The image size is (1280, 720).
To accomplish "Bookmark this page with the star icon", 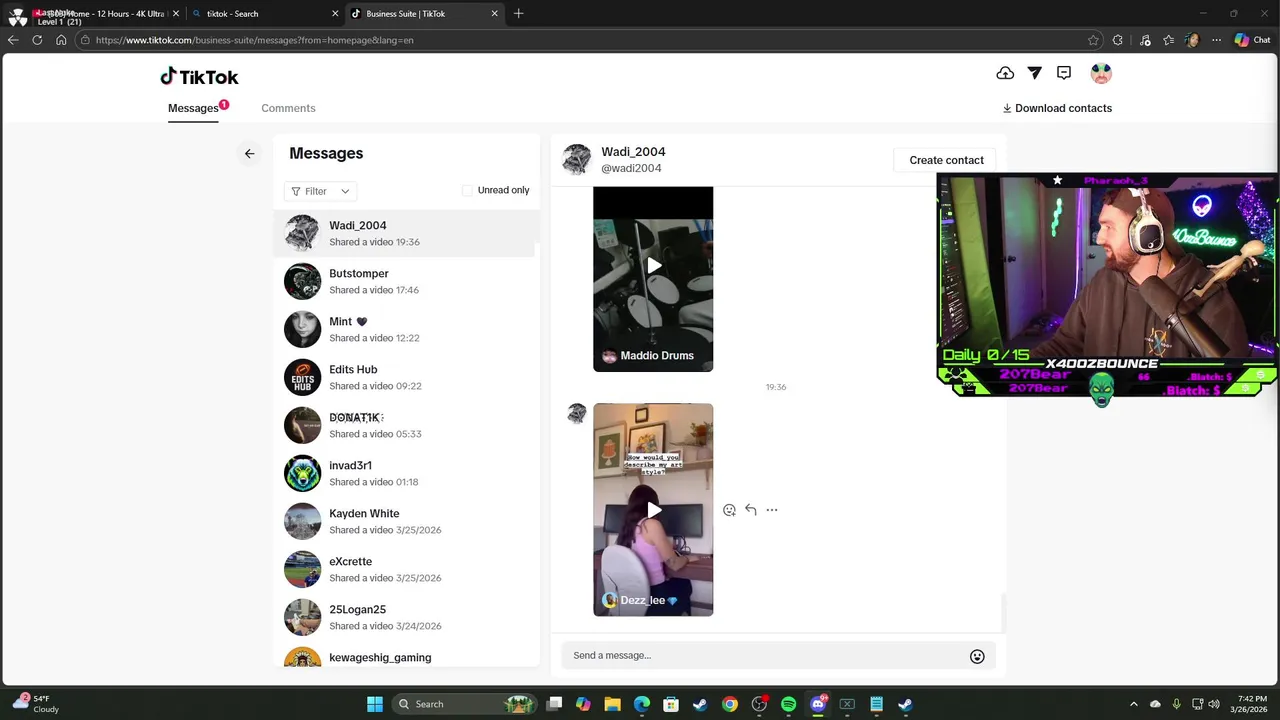I will tap(1093, 40).
